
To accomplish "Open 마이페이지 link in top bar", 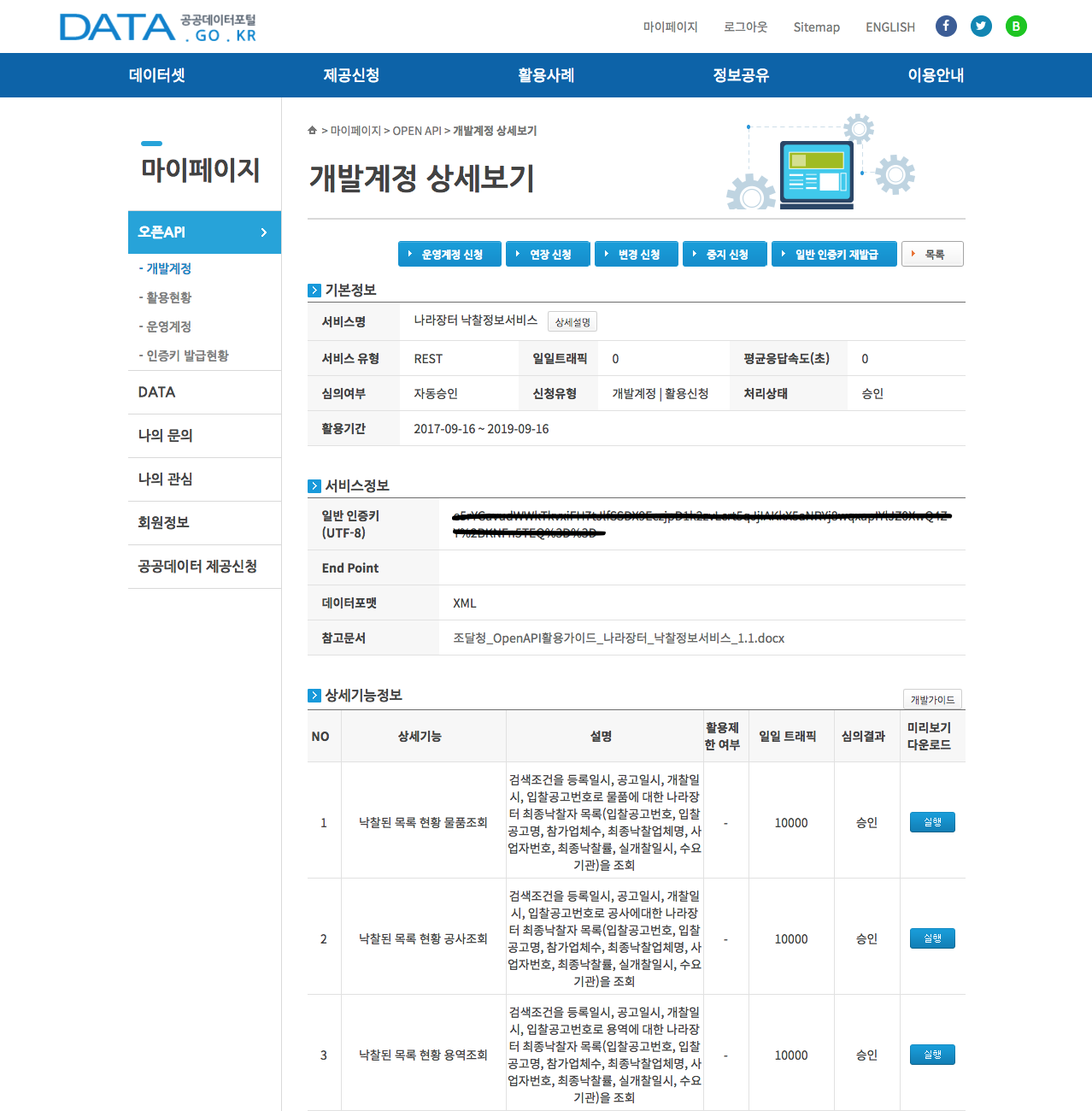I will (671, 27).
